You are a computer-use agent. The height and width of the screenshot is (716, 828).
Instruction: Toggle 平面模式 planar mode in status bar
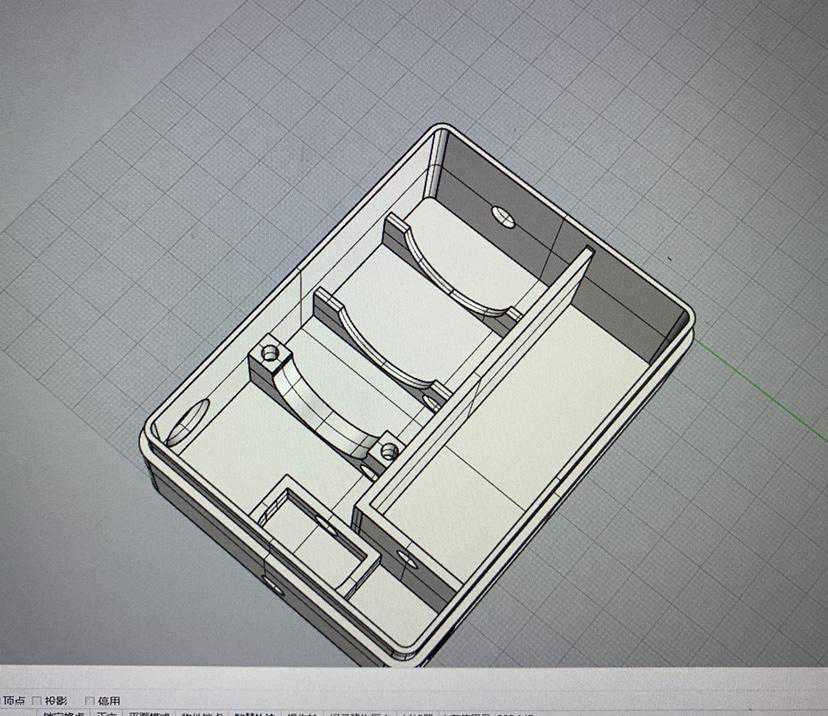(x=150, y=713)
